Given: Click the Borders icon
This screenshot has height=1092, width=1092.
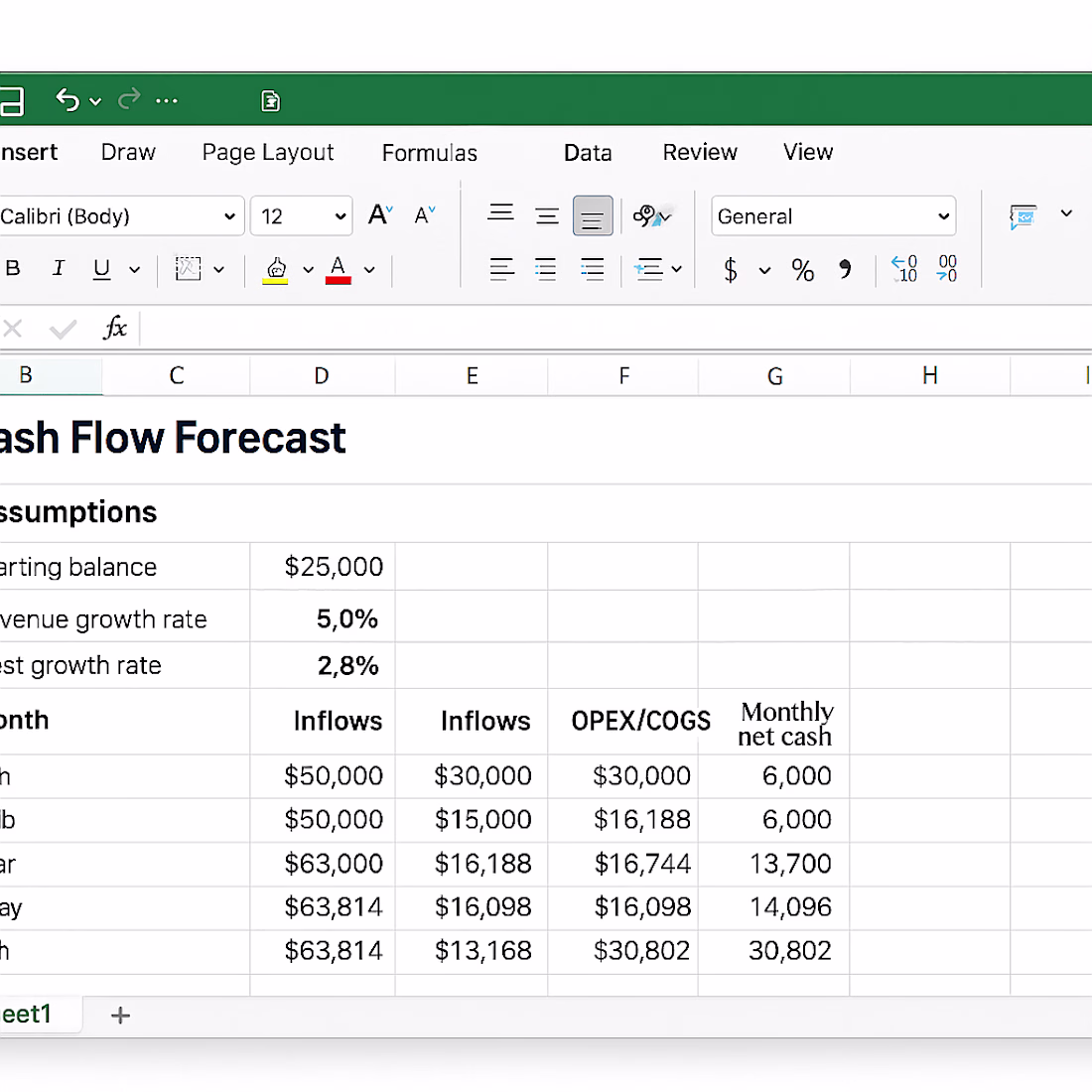Looking at the screenshot, I should tap(188, 269).
